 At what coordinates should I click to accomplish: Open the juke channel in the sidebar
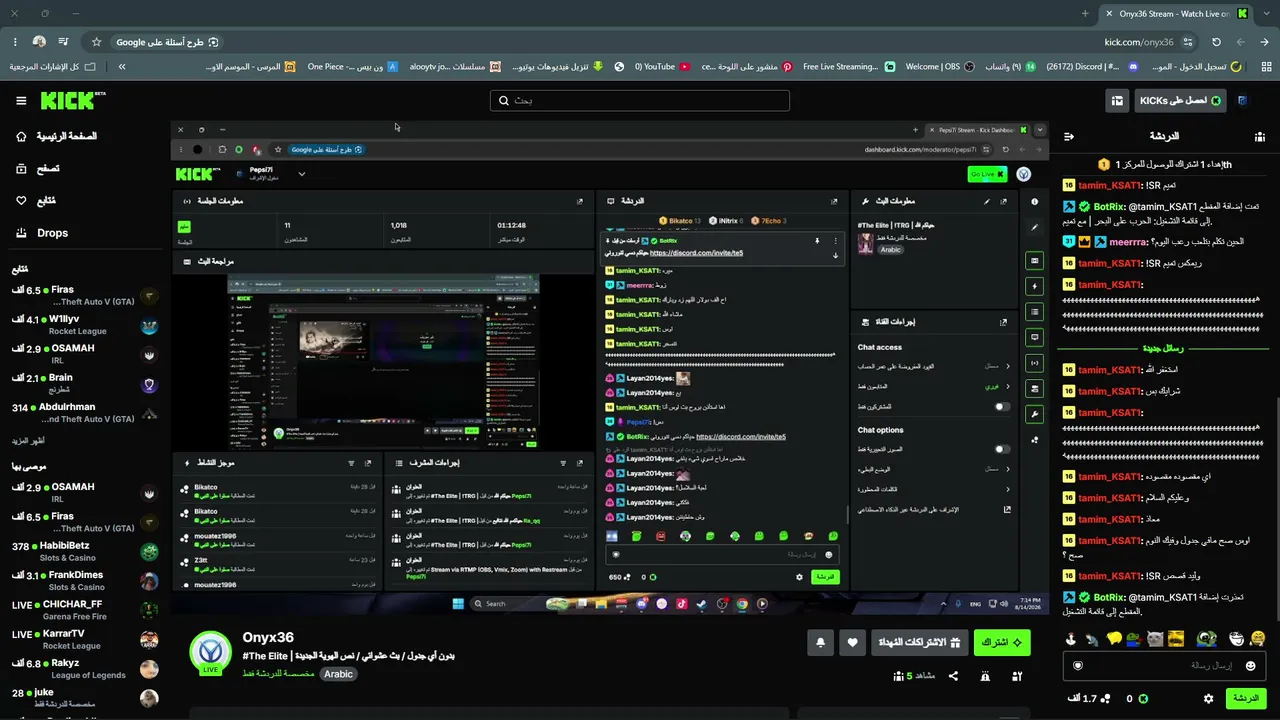click(85, 698)
